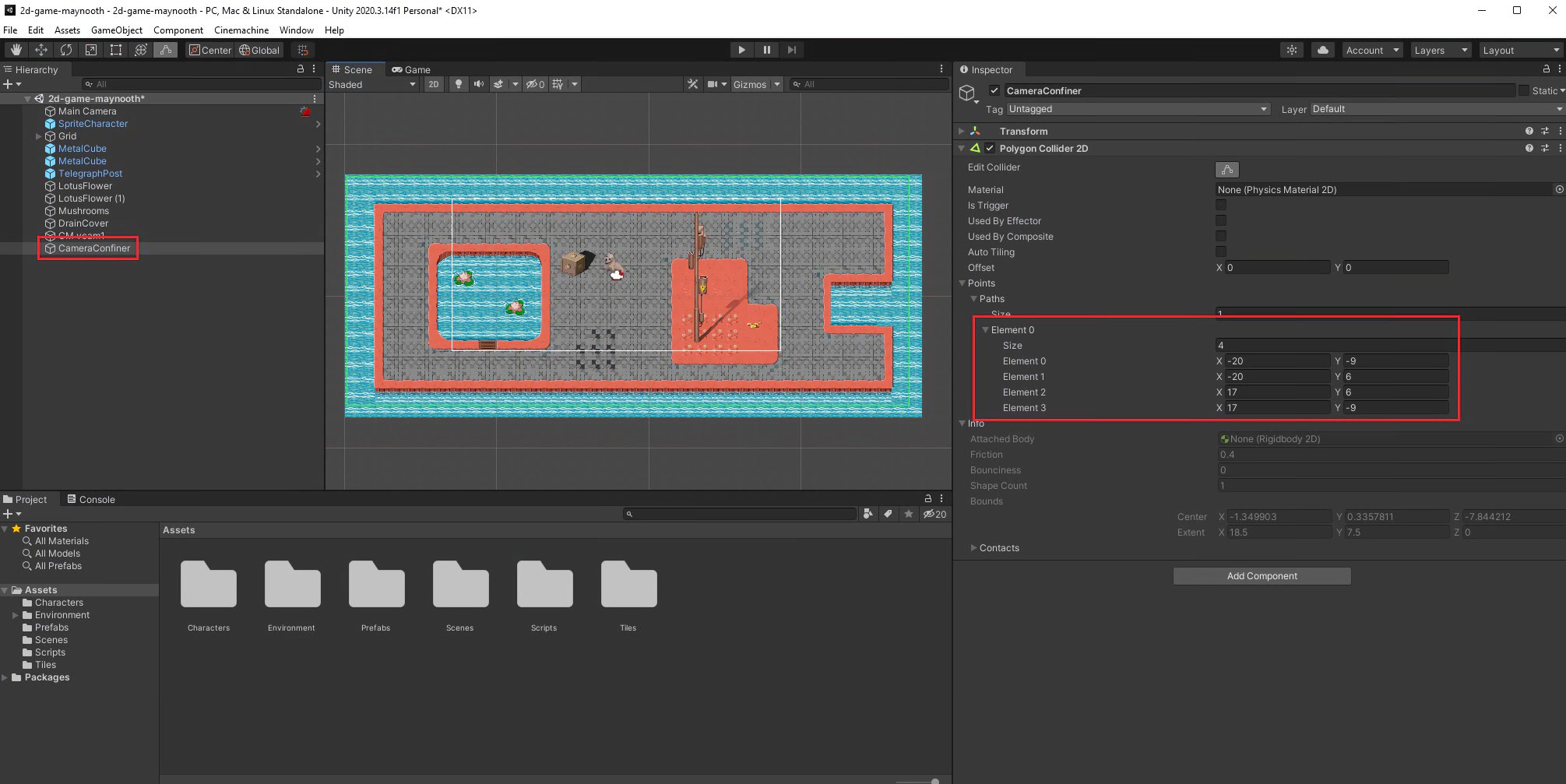Toggle 2D scene view mode
The width and height of the screenshot is (1566, 784).
pyautogui.click(x=434, y=84)
